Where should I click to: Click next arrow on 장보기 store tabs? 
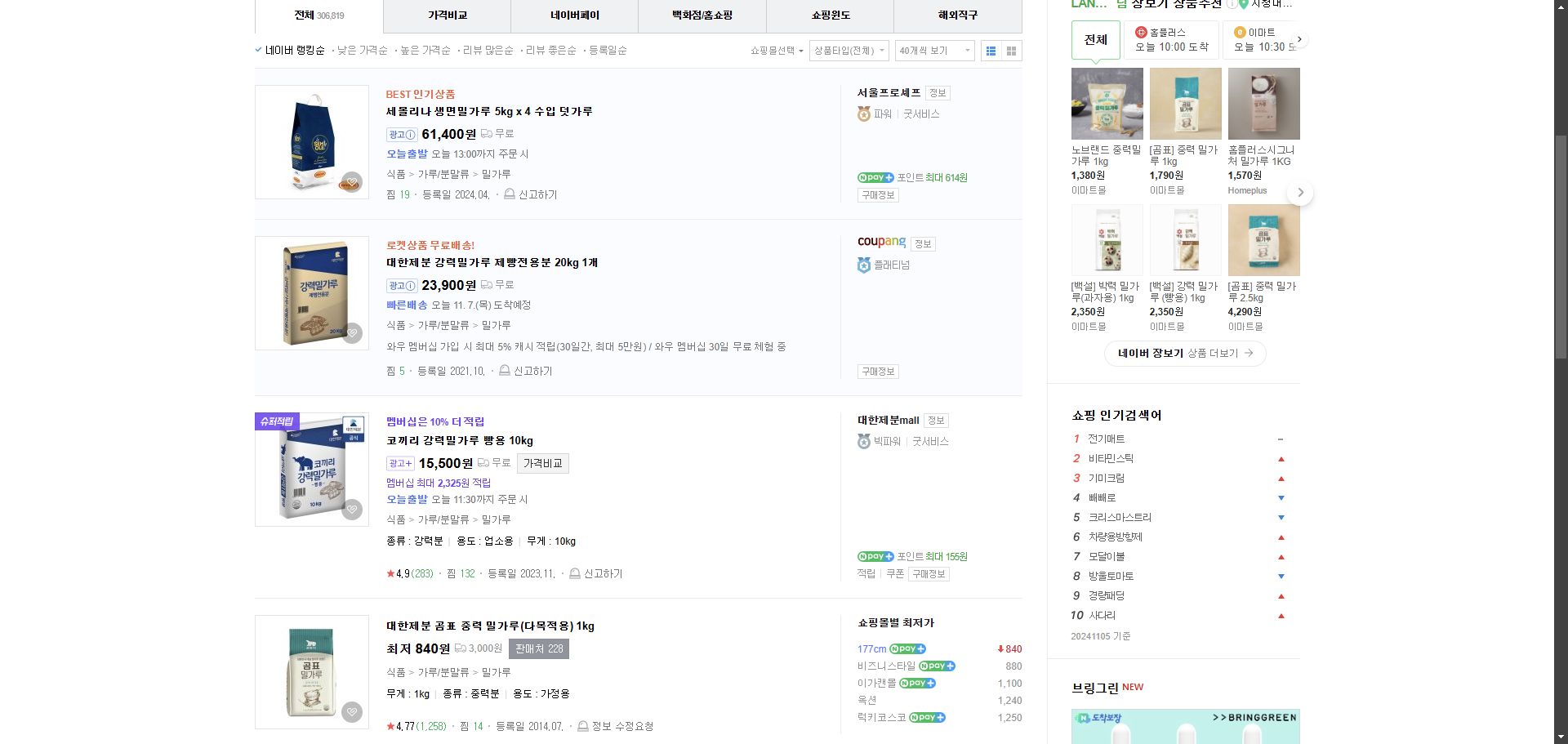(x=1299, y=39)
